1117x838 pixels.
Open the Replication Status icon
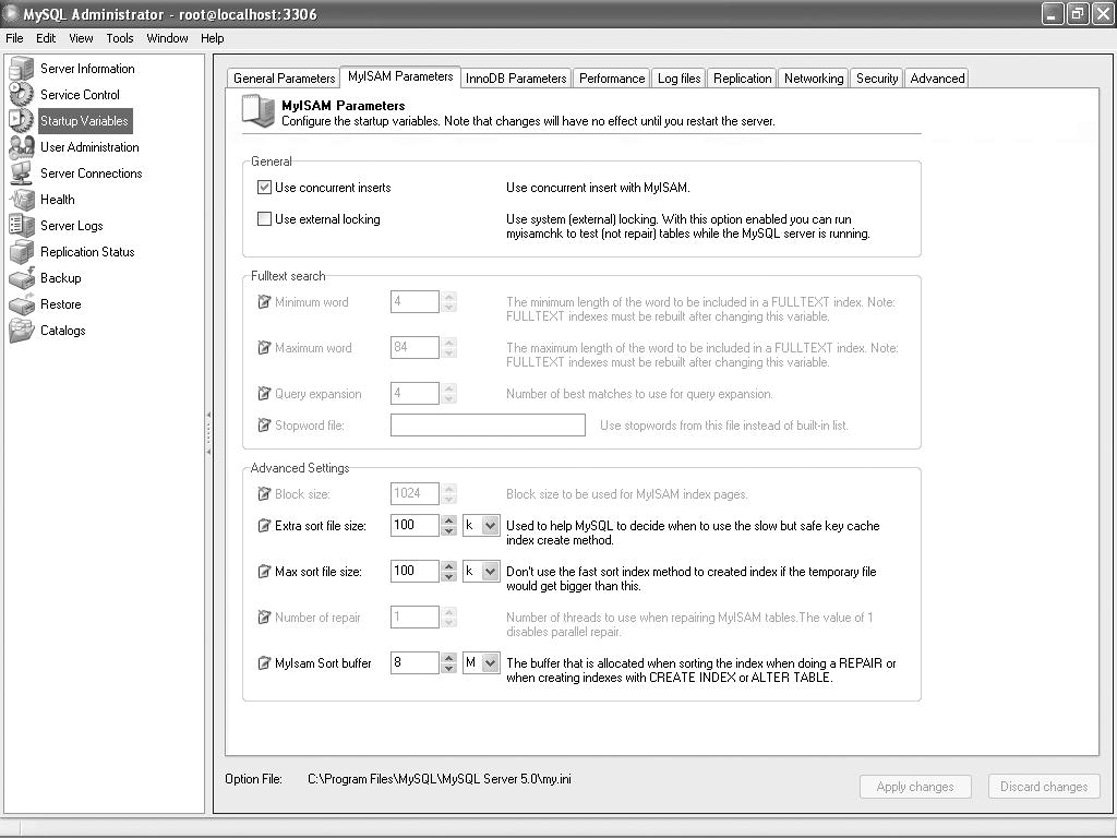coord(21,252)
